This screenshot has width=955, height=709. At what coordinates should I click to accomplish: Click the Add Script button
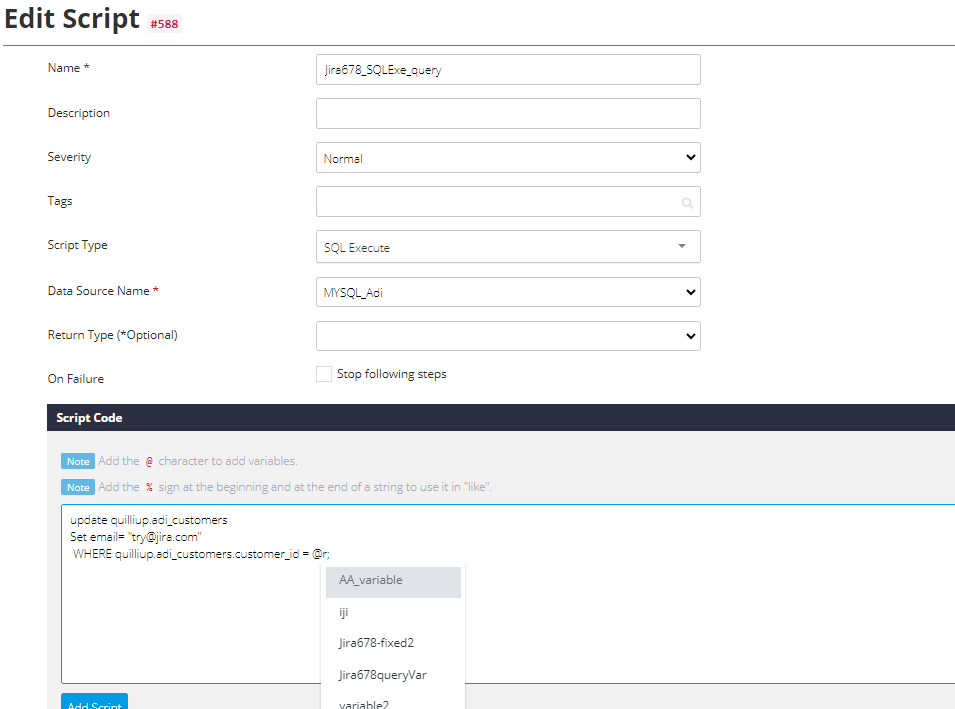click(94, 702)
